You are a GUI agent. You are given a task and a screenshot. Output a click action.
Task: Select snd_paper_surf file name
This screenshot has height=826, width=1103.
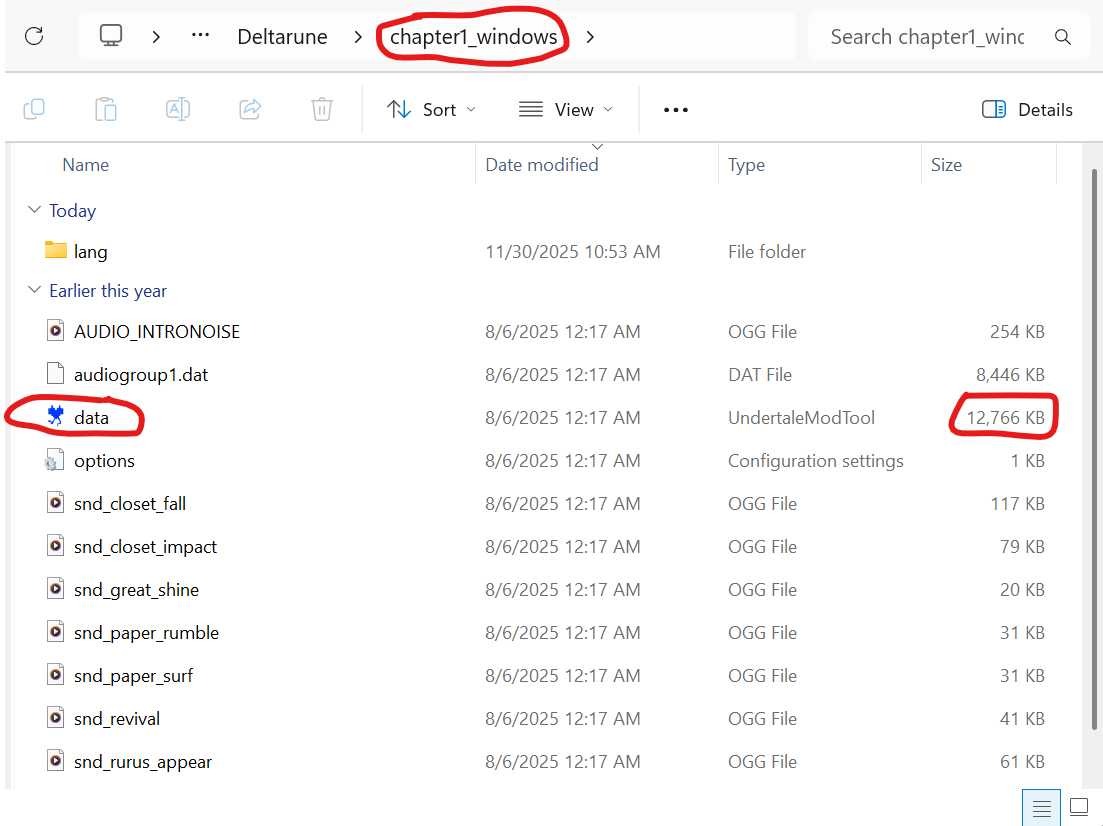134,675
